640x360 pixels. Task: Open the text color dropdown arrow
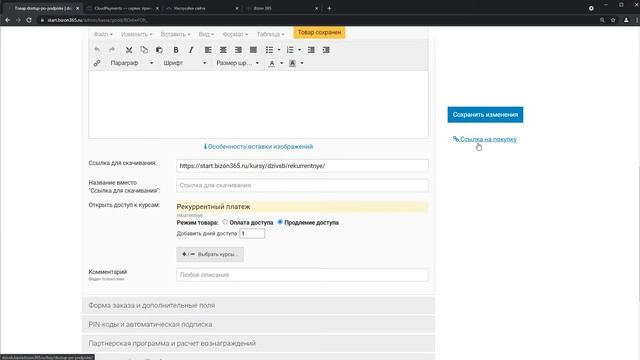coord(282,63)
